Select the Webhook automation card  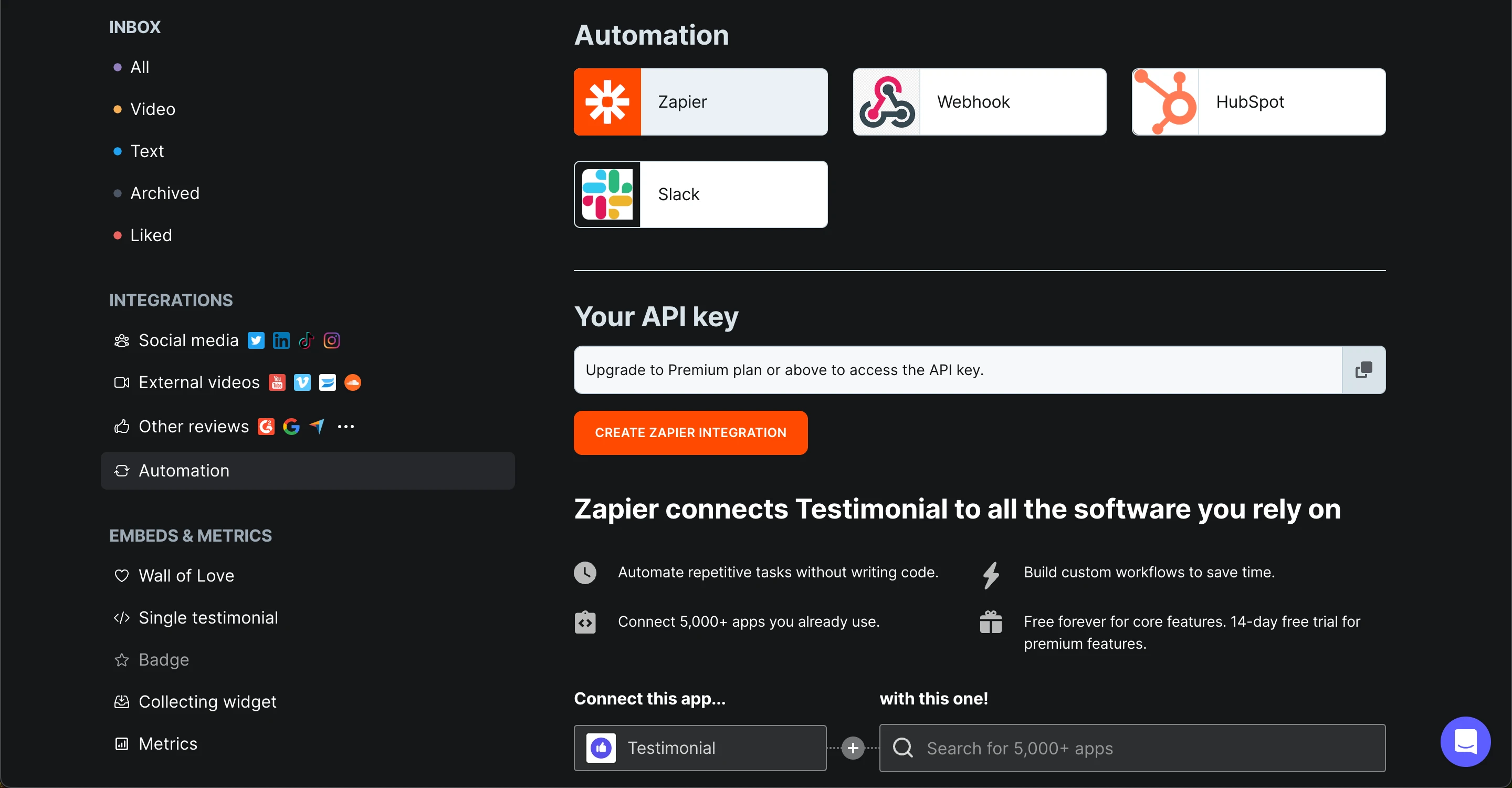coord(979,102)
